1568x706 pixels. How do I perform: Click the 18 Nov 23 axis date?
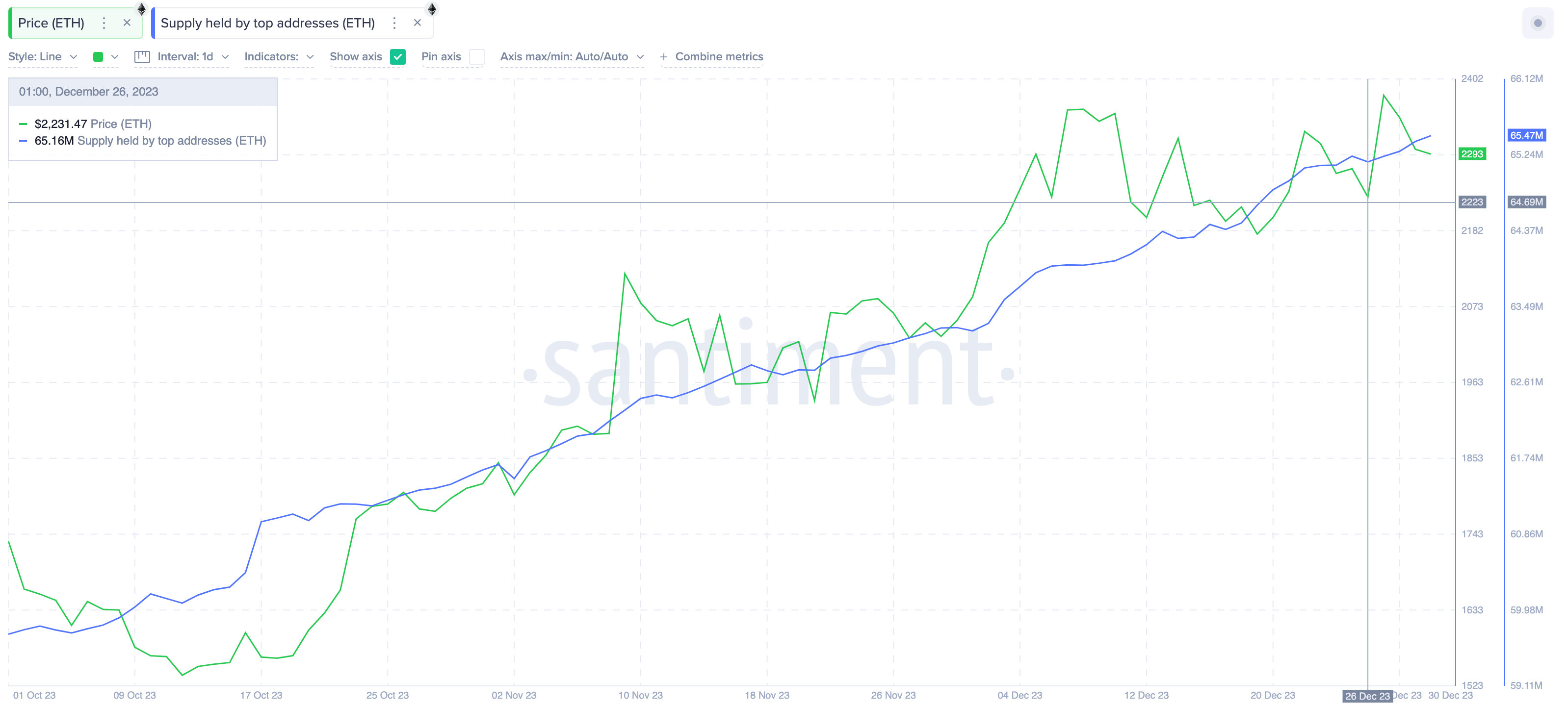(x=767, y=695)
